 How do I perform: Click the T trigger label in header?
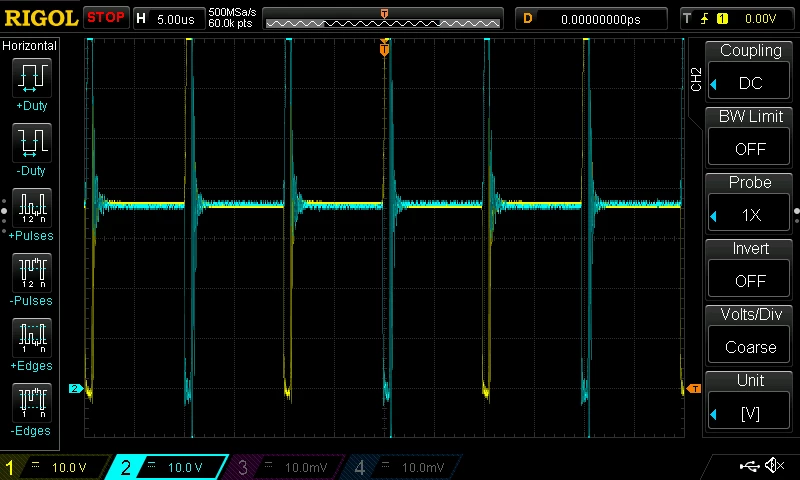[x=687, y=19]
